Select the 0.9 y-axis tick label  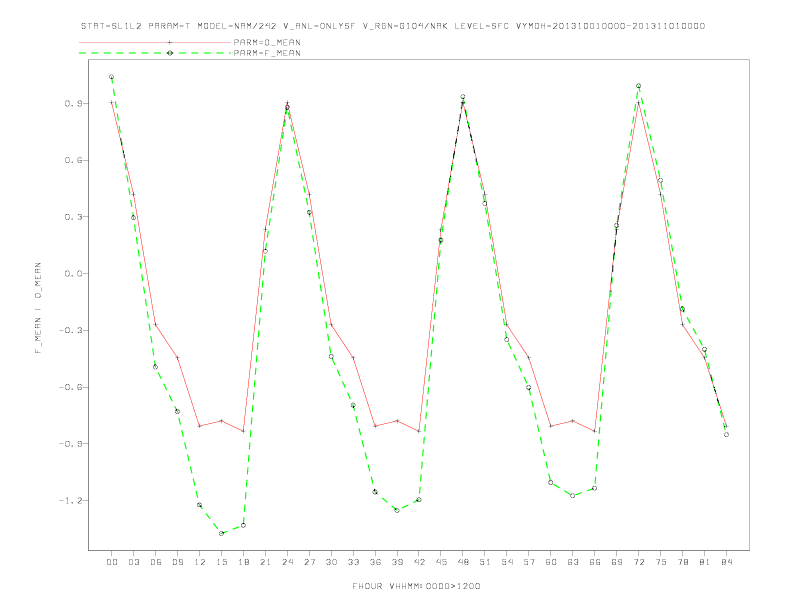(x=73, y=104)
